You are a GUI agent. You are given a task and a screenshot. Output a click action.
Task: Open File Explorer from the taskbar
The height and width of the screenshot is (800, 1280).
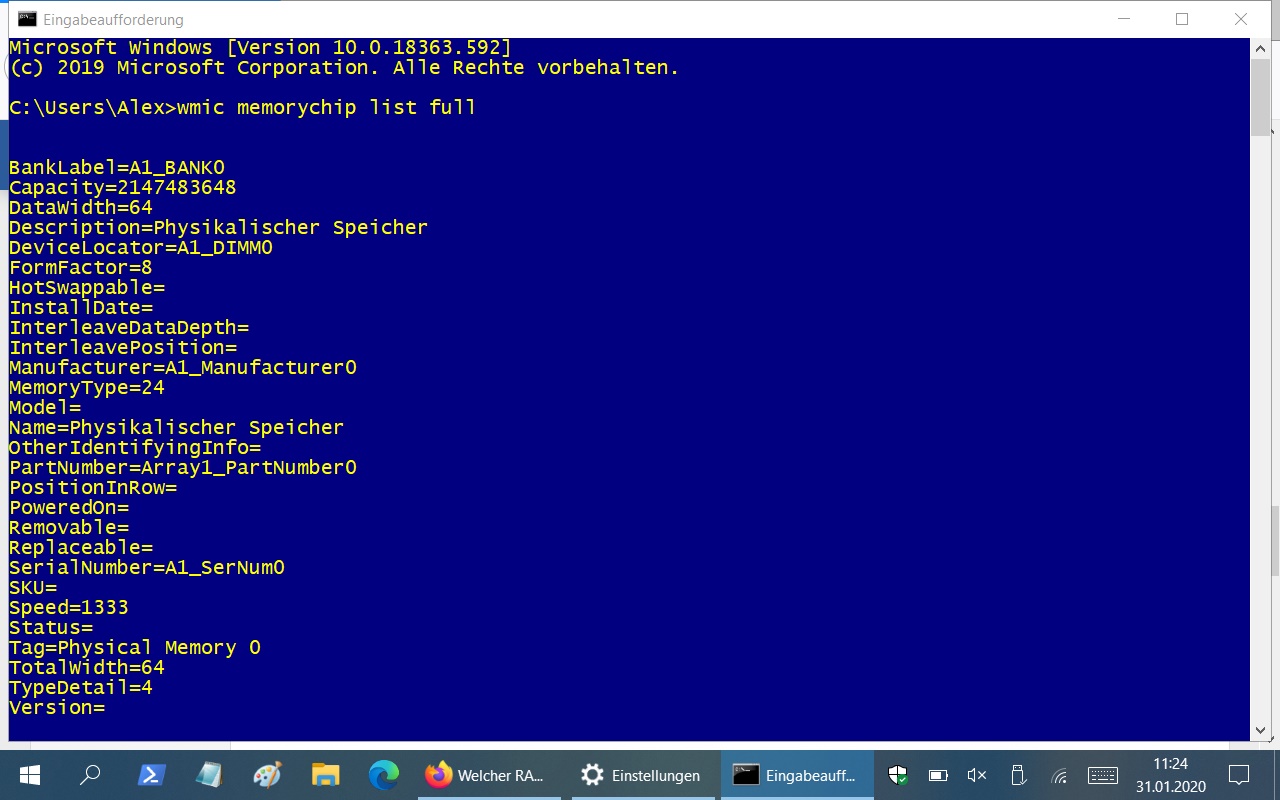(326, 775)
